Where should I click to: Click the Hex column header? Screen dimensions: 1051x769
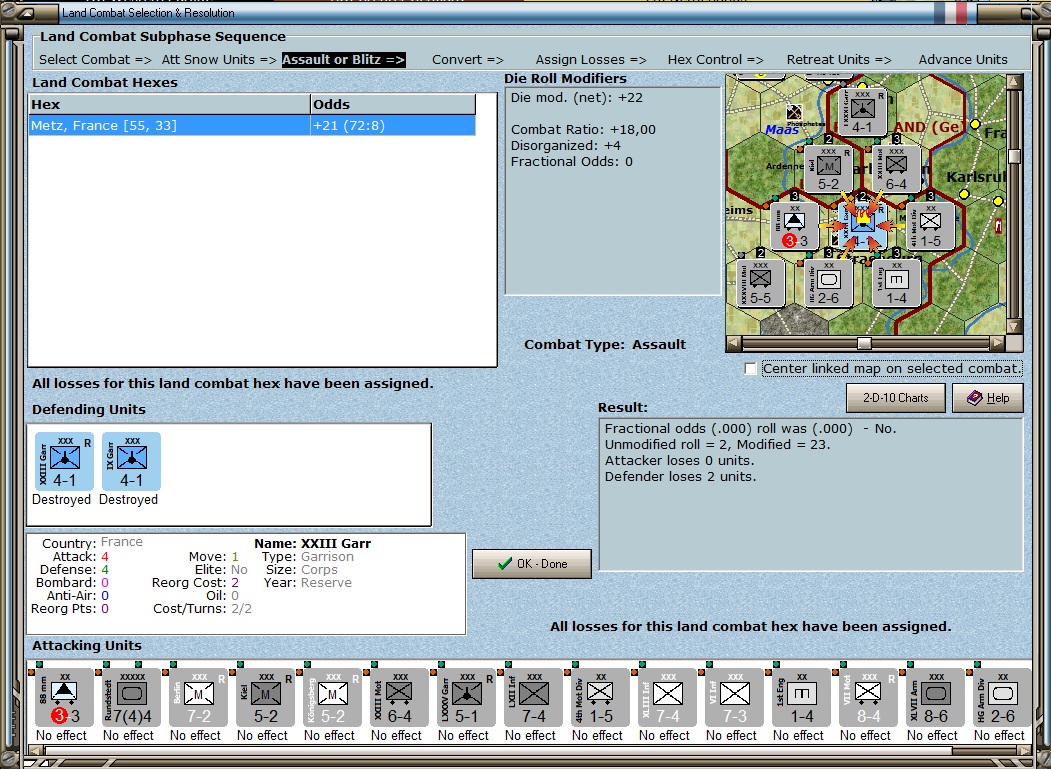coord(169,105)
